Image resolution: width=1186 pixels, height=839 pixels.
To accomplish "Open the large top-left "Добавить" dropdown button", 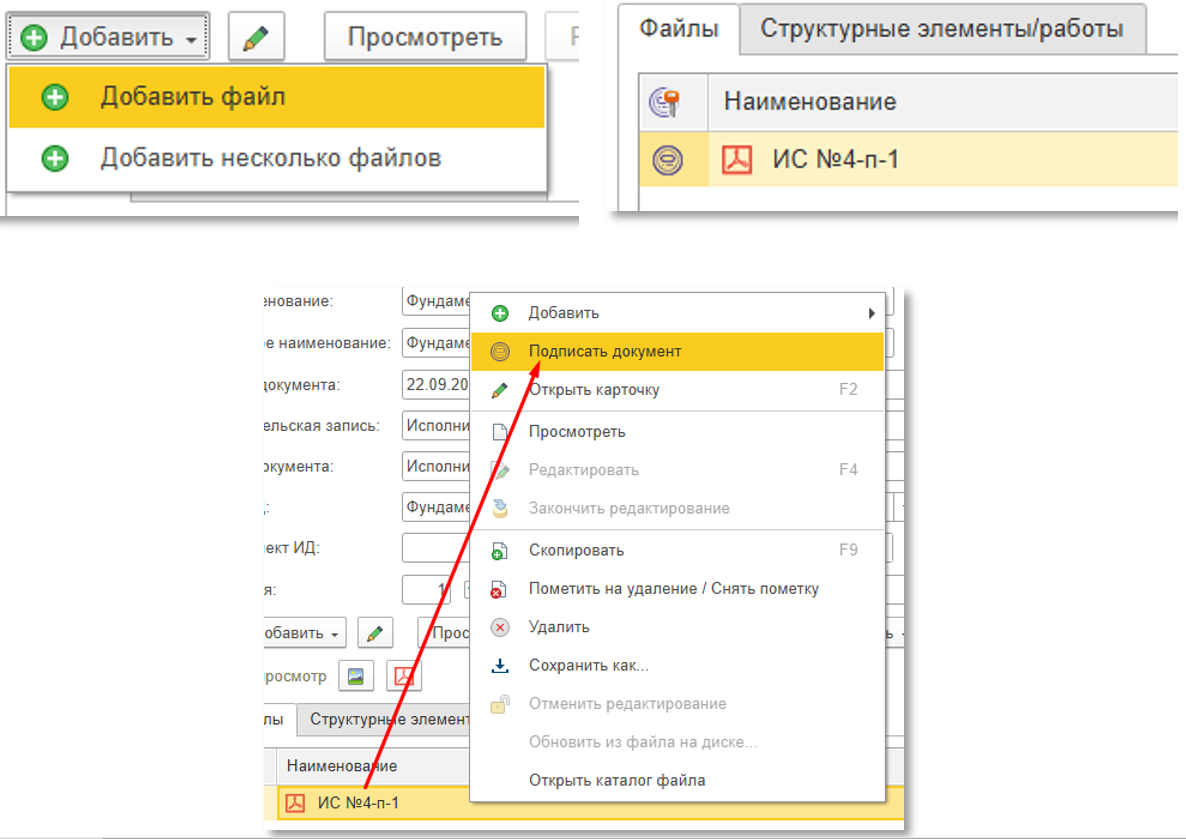I will [x=109, y=38].
